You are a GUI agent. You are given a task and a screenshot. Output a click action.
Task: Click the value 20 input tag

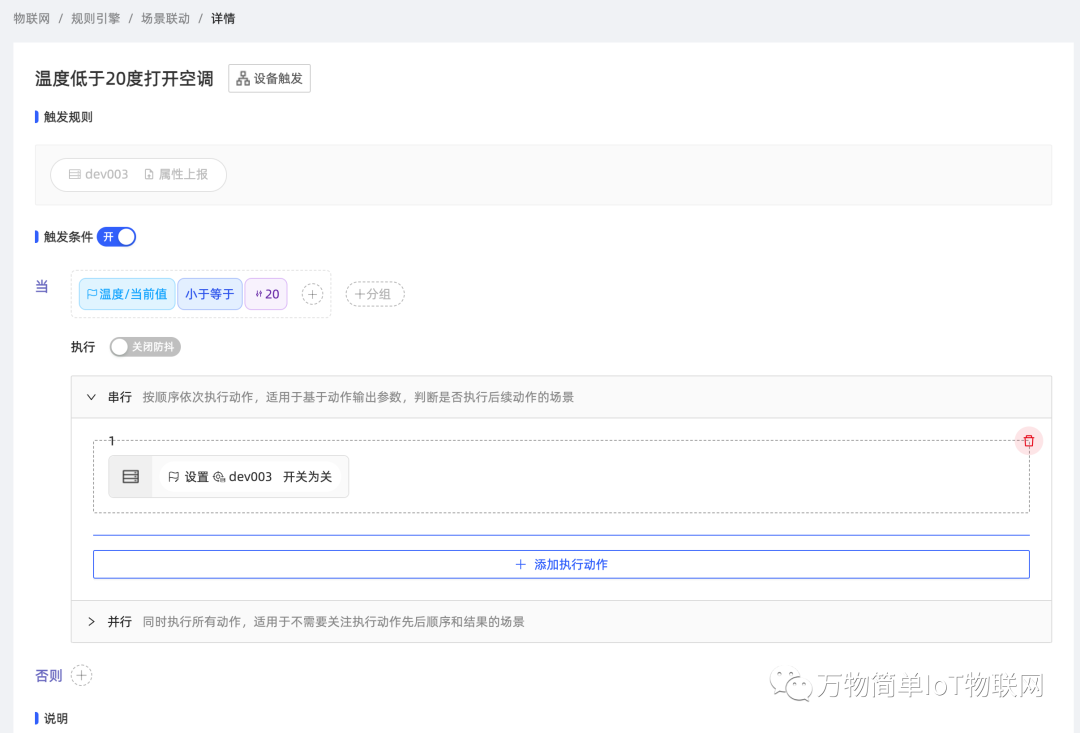click(x=266, y=294)
